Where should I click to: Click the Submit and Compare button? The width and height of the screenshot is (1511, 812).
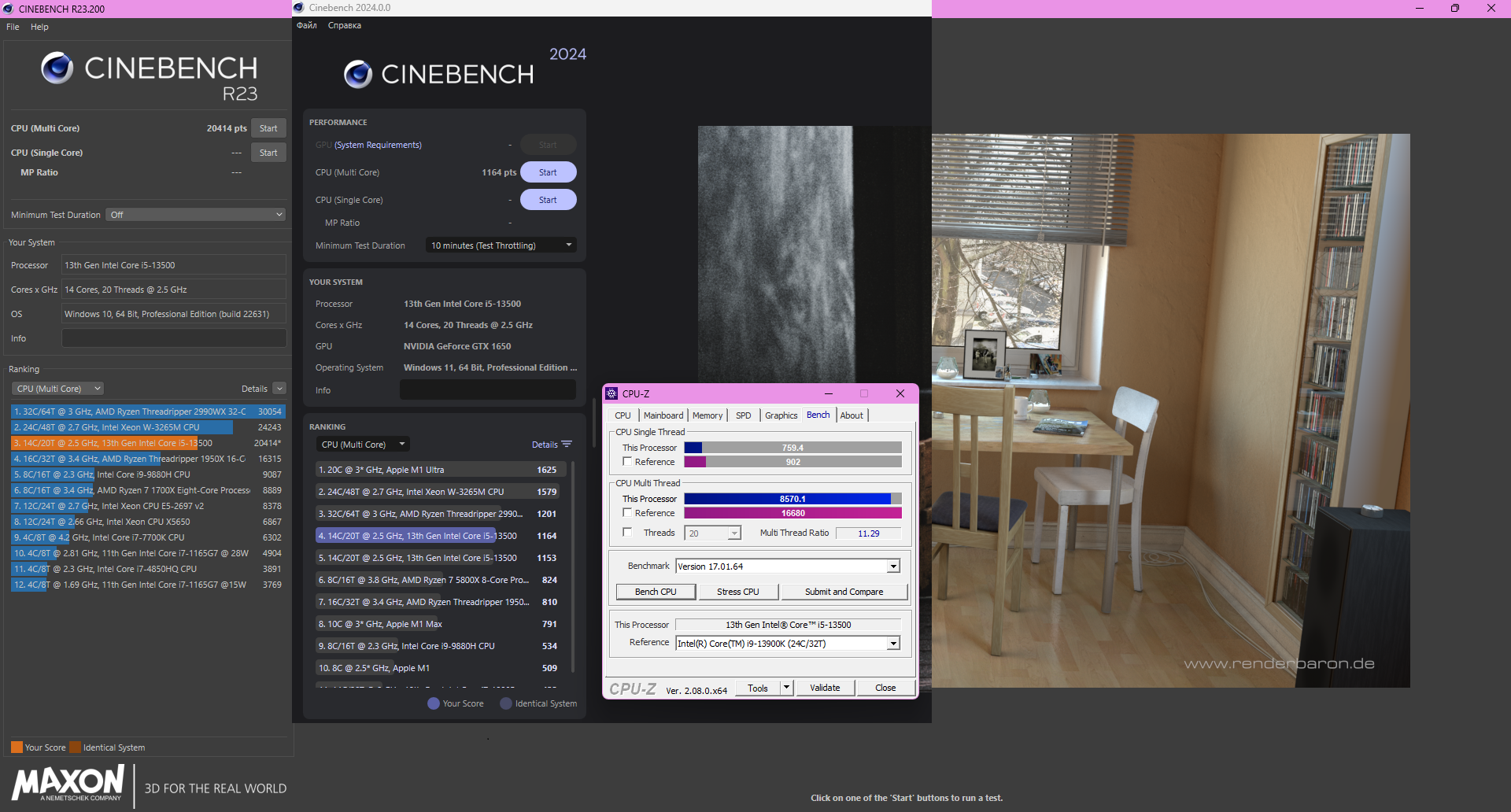844,592
